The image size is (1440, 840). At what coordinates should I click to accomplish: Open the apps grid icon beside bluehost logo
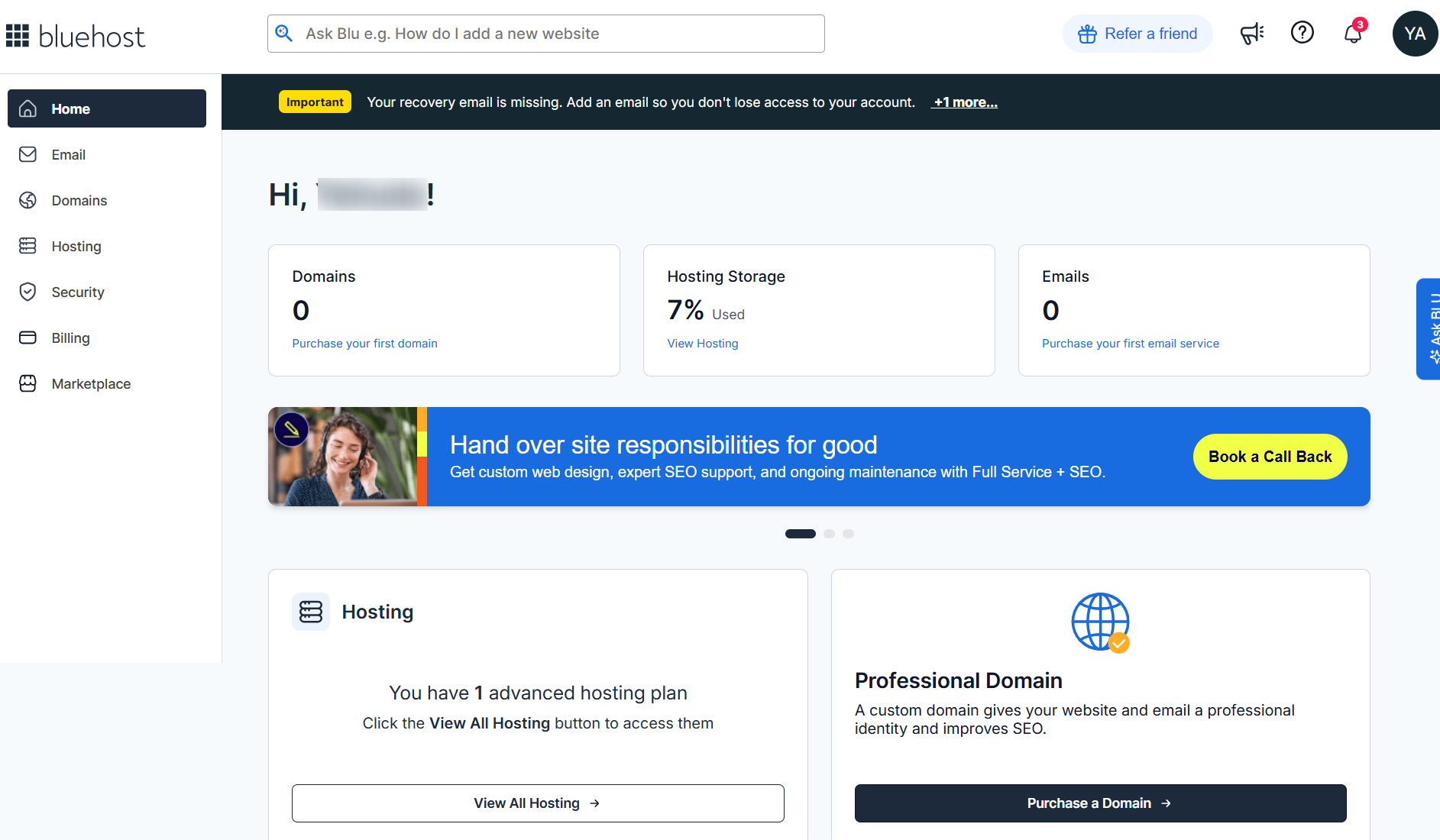(x=17, y=35)
